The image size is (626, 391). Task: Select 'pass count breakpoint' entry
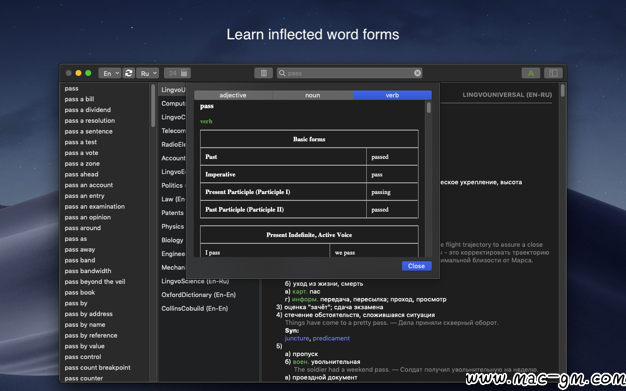coord(98,367)
